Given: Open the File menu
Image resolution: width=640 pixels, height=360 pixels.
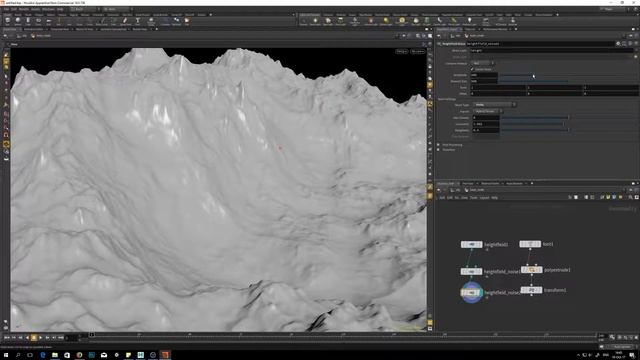Looking at the screenshot, I should [7, 9].
